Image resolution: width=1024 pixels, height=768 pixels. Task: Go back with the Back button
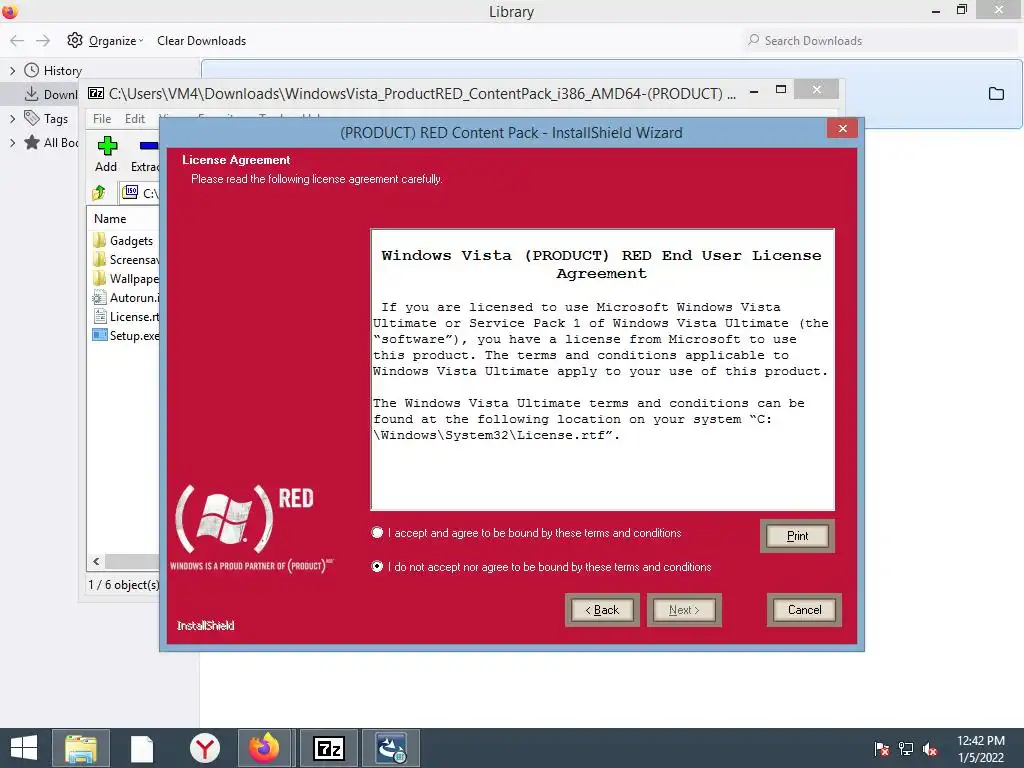point(602,610)
